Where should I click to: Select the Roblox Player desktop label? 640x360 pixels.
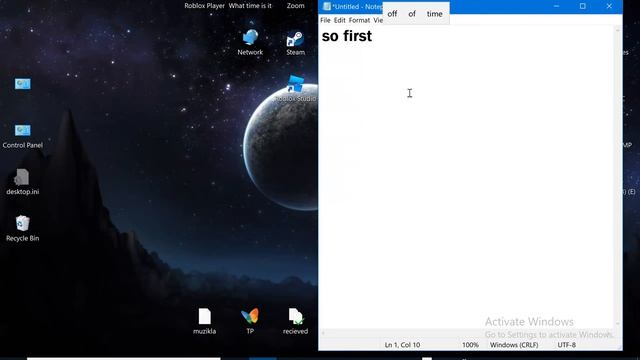coord(204,6)
